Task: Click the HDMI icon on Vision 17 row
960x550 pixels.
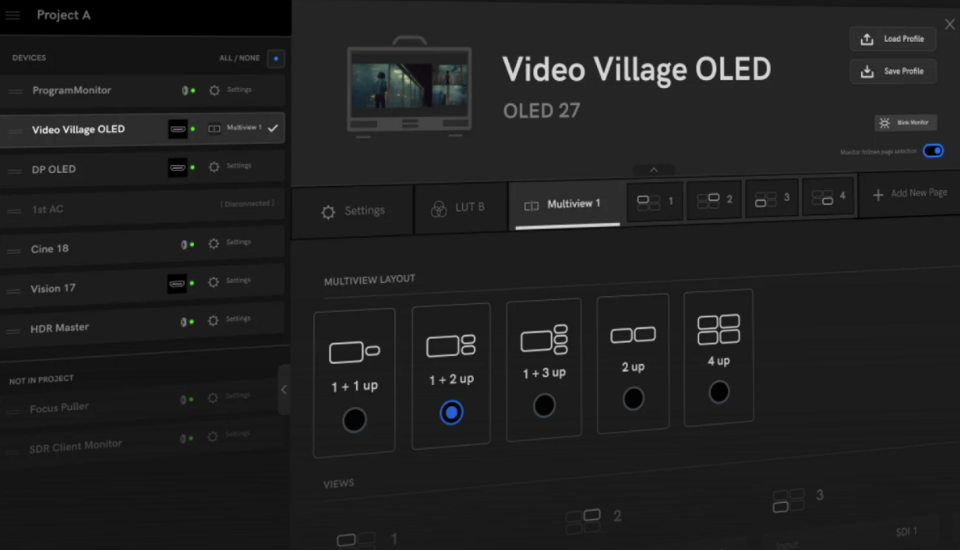Action: tap(178, 284)
